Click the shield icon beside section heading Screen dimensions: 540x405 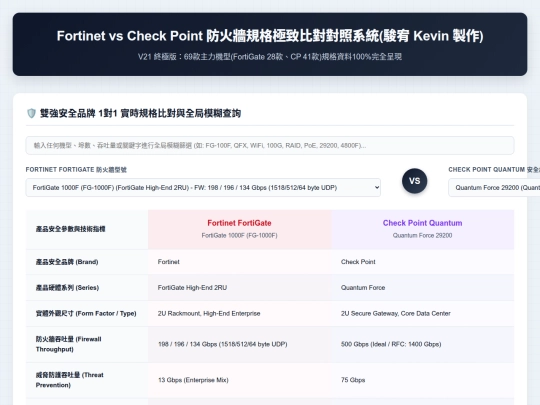pyautogui.click(x=31, y=113)
